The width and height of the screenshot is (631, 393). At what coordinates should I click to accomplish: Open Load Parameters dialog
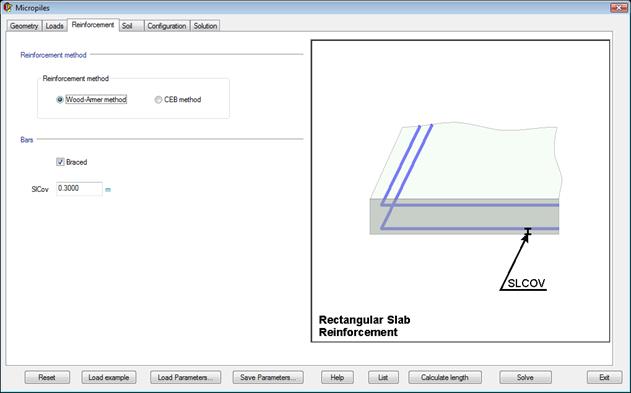pos(186,377)
